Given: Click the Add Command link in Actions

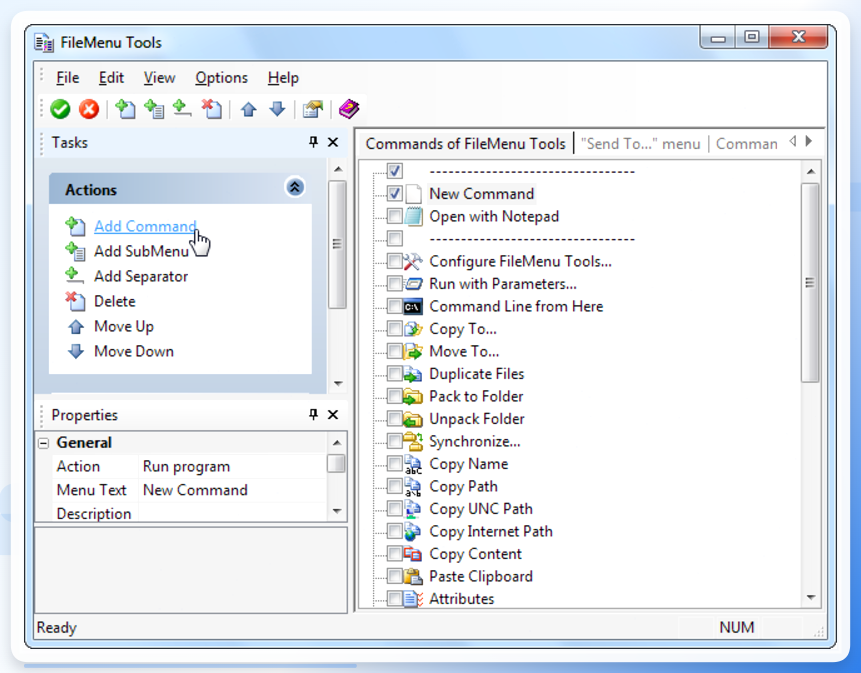Looking at the screenshot, I should point(145,226).
